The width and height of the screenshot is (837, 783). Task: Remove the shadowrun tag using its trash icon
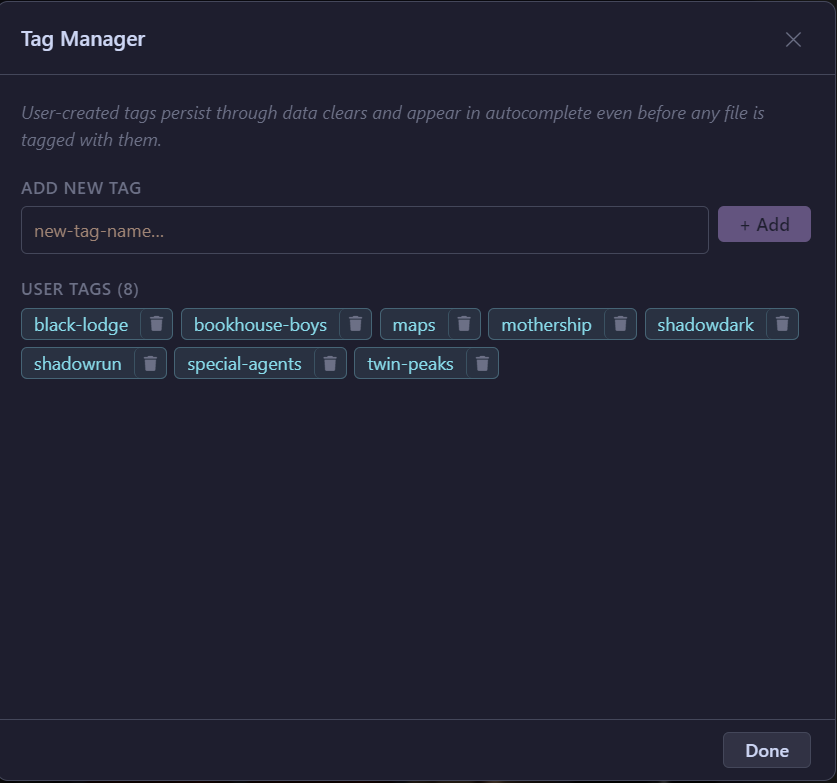(x=150, y=363)
